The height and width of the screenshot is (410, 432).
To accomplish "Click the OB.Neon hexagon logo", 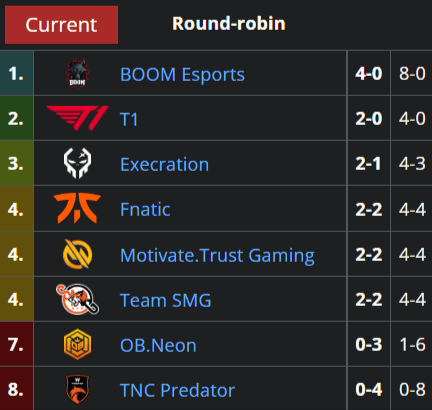I will point(77,344).
